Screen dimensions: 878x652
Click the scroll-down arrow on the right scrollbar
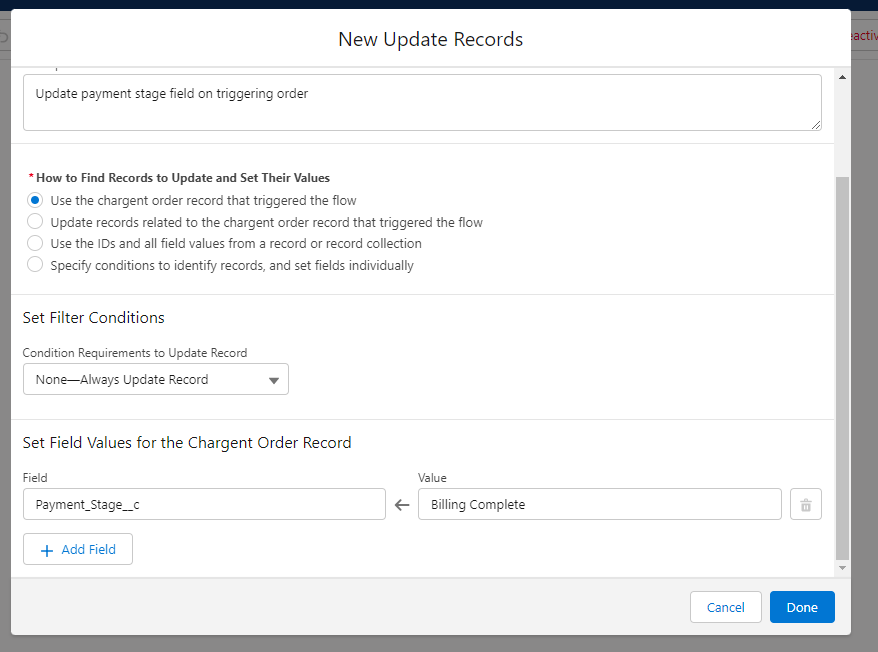(842, 567)
